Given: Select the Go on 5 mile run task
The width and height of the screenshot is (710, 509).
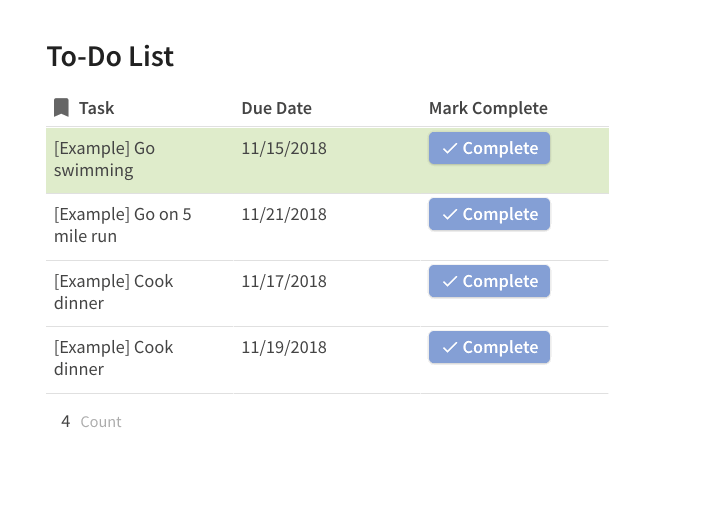Looking at the screenshot, I should (122, 225).
